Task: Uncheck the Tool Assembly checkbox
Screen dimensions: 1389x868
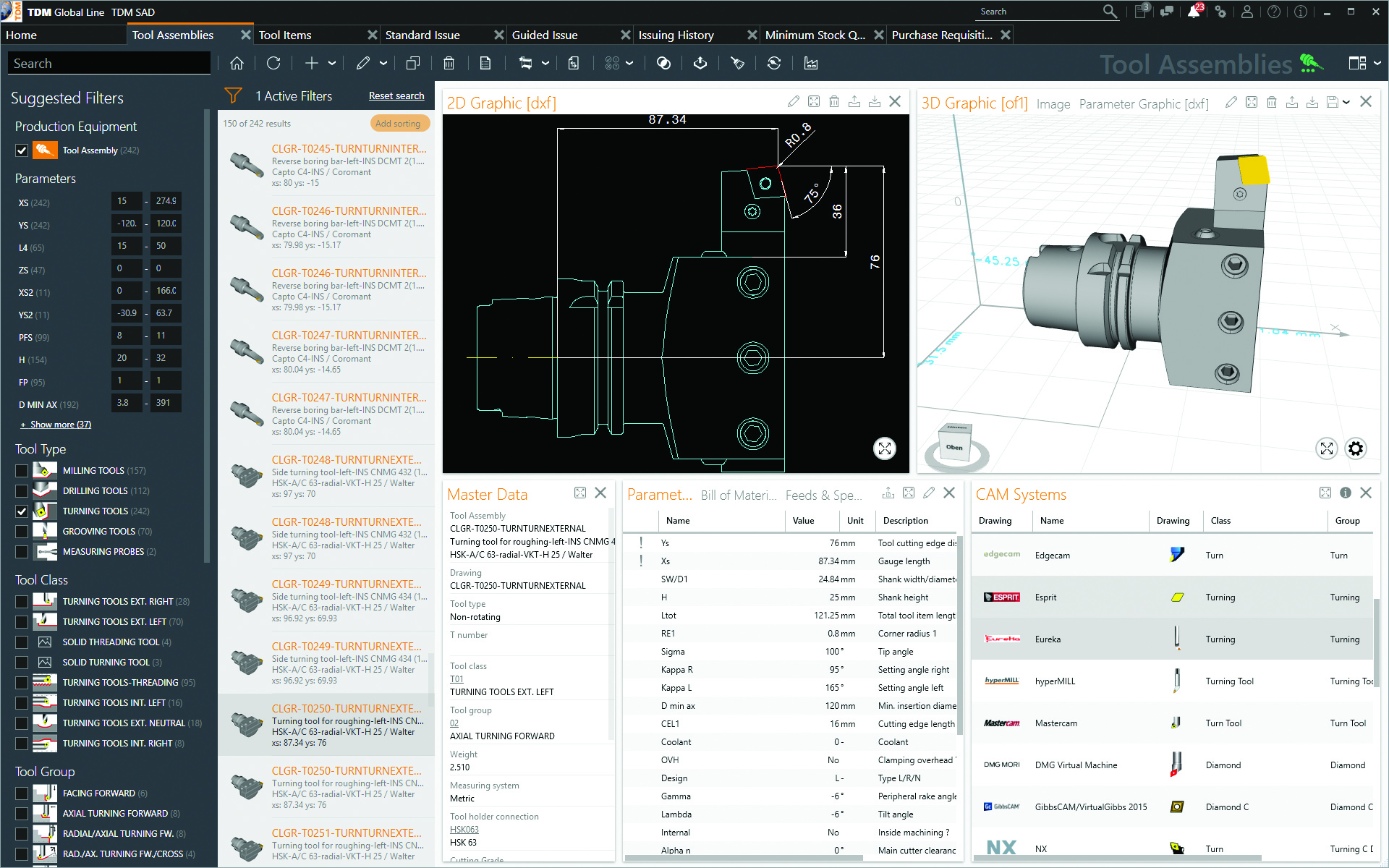Action: pos(22,150)
